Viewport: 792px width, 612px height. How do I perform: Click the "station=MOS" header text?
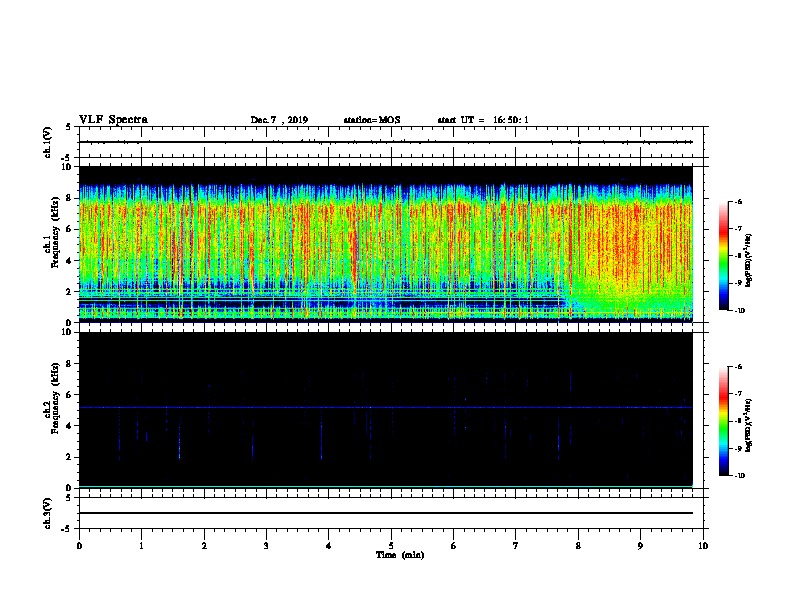coord(372,120)
